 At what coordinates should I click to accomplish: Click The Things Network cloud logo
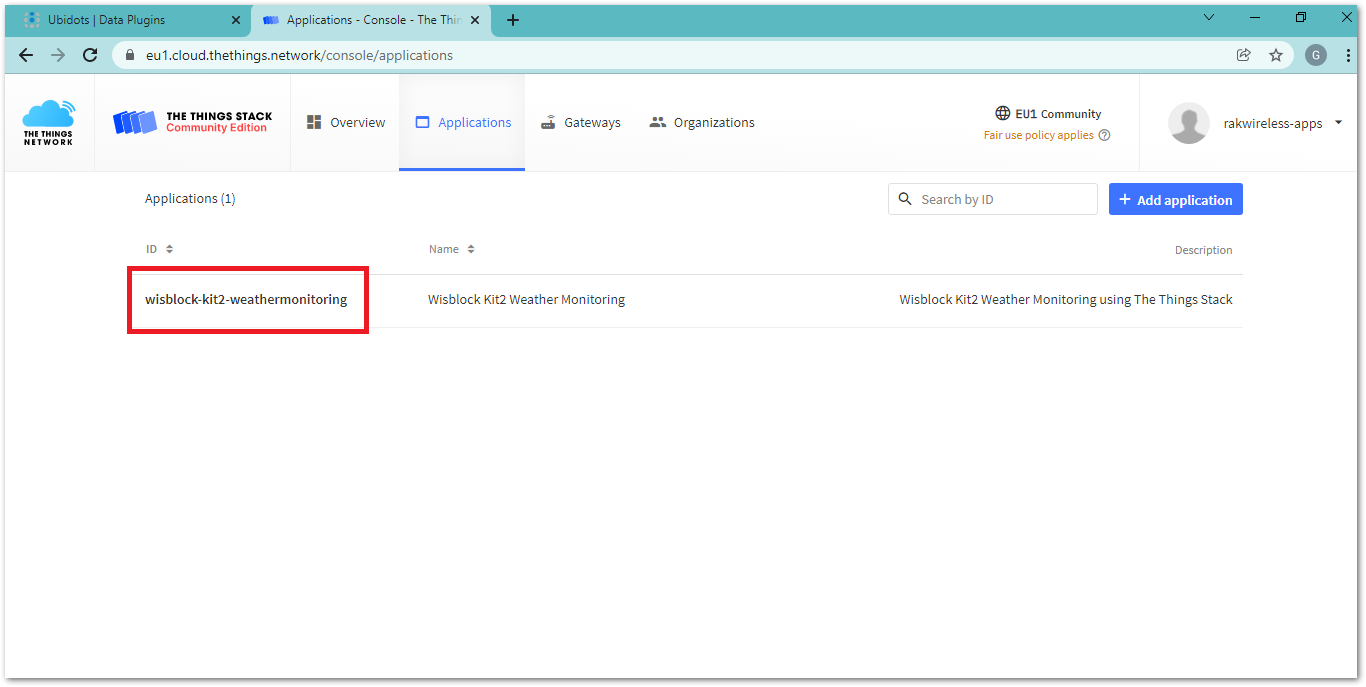pyautogui.click(x=48, y=123)
